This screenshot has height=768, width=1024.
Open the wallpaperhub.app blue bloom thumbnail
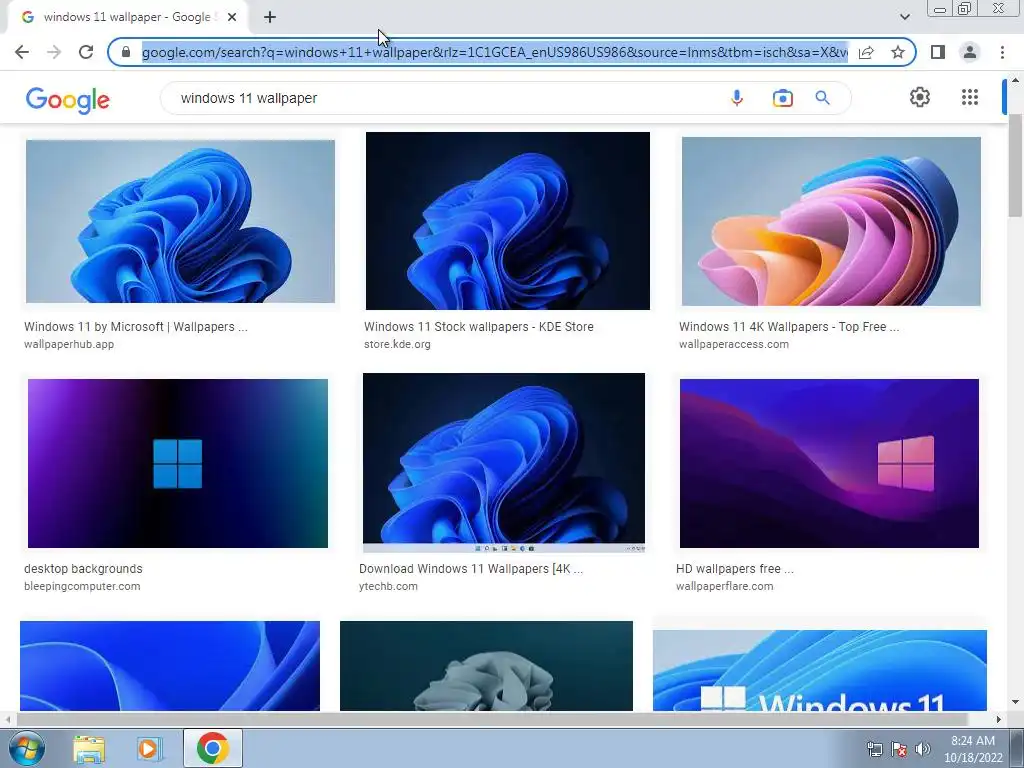(x=180, y=221)
